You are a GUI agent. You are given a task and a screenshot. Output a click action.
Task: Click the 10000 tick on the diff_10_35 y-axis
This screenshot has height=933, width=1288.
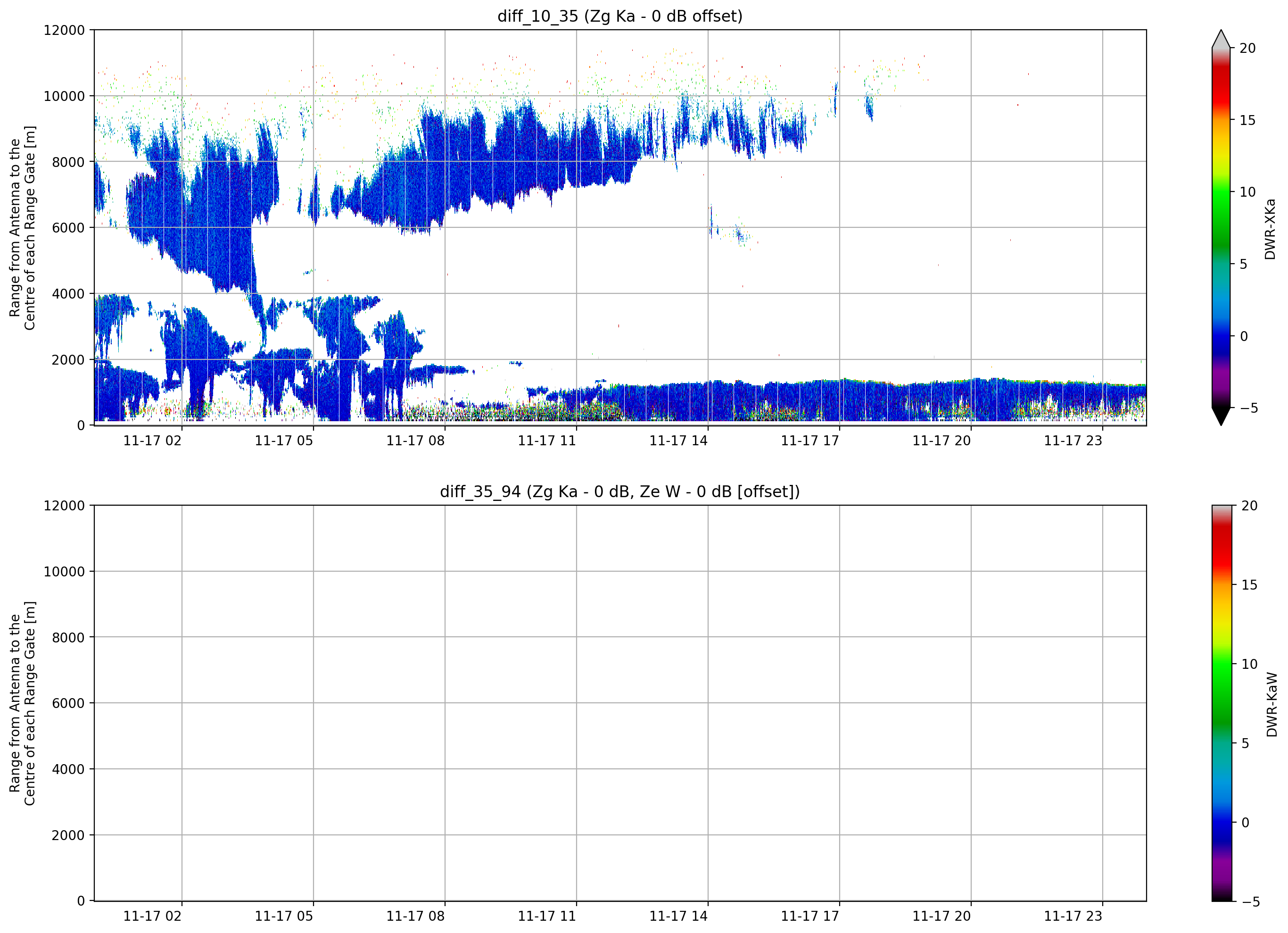pos(64,96)
